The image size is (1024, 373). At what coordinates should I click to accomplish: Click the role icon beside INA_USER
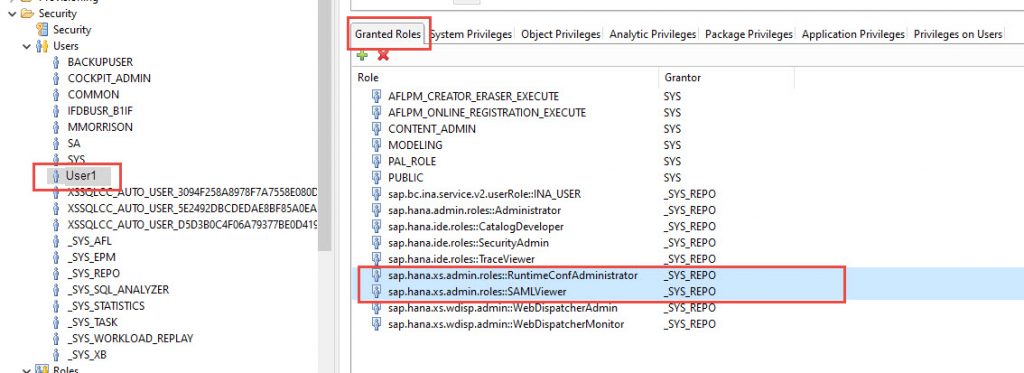tap(376, 194)
